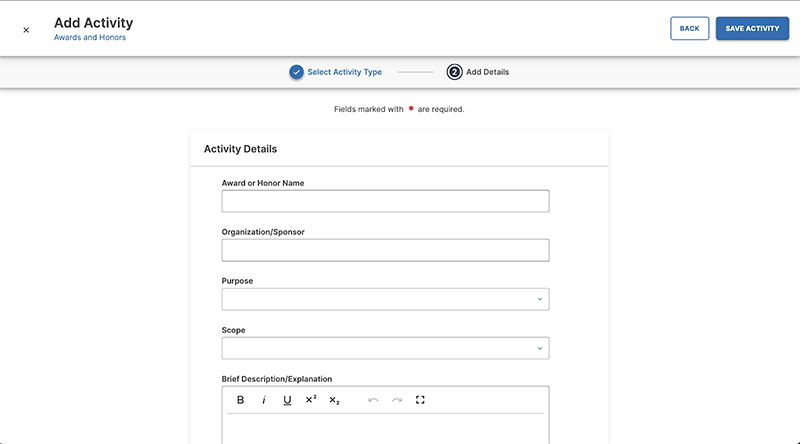Toggle underline formatting in the editor
Image resolution: width=800 pixels, height=444 pixels.
[x=287, y=400]
